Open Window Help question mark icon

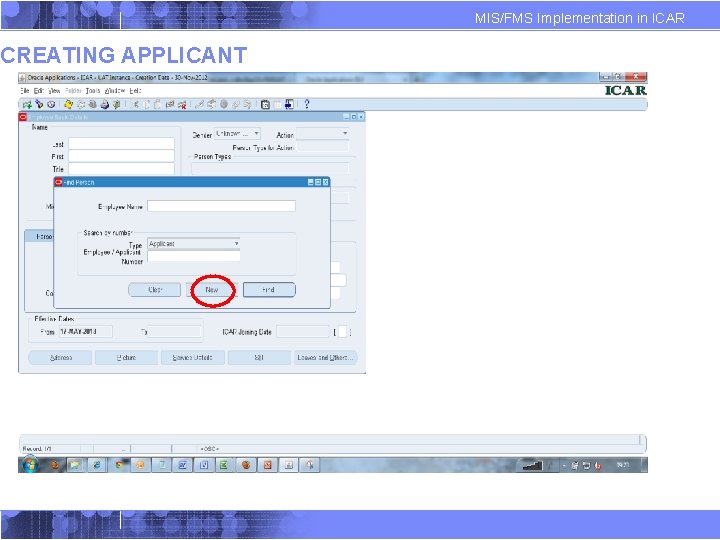pos(306,105)
